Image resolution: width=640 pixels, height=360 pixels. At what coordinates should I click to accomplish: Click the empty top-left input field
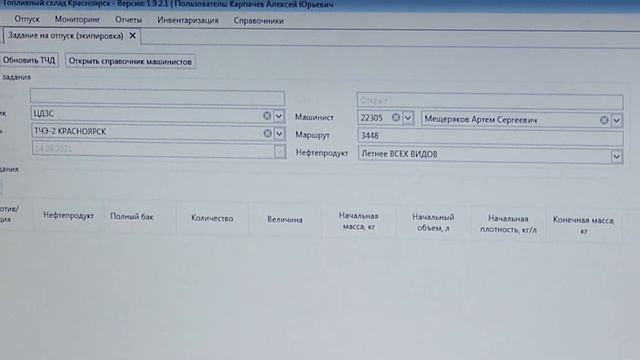pos(157,97)
